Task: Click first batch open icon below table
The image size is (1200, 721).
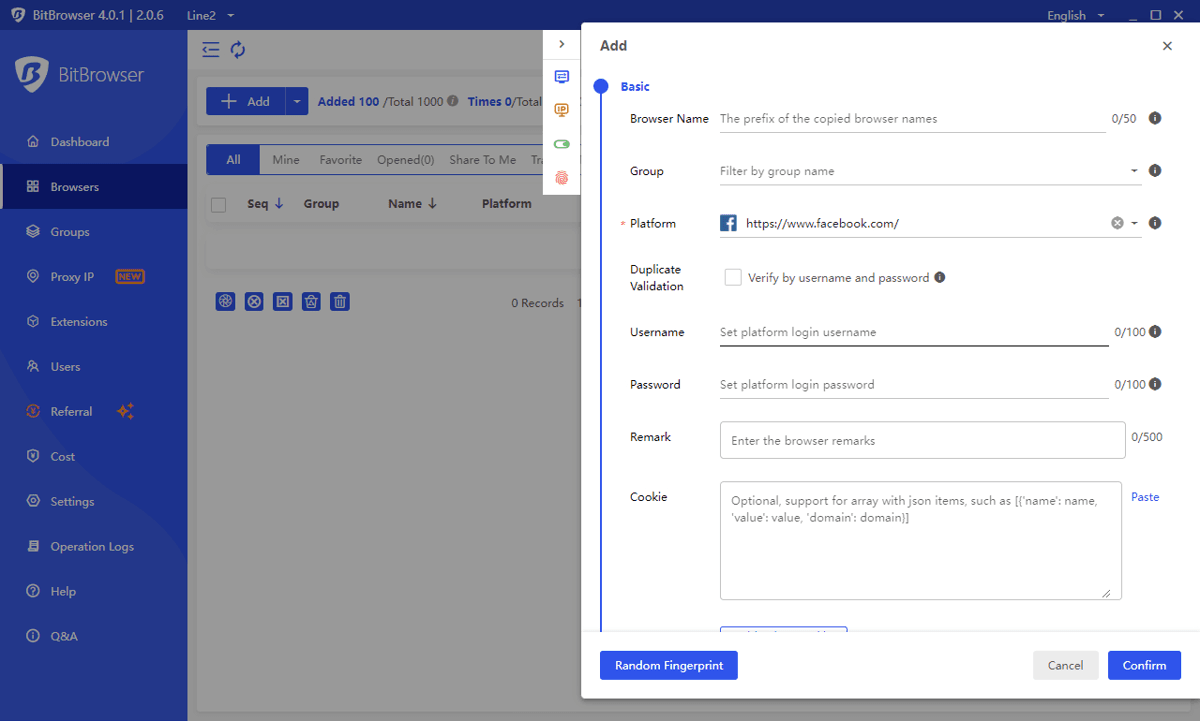Action: click(x=226, y=301)
